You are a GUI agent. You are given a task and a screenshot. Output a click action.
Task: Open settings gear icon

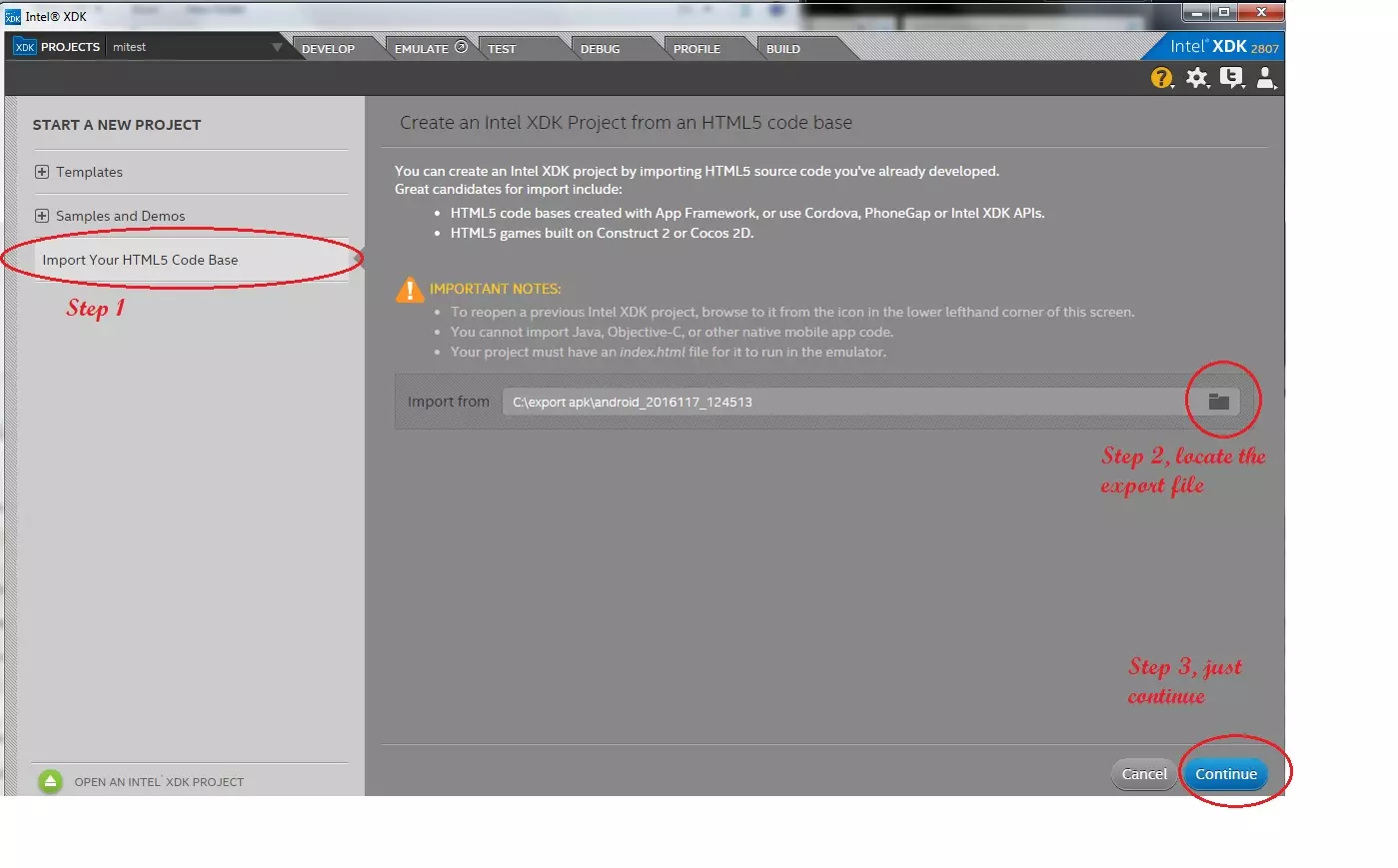[x=1197, y=78]
